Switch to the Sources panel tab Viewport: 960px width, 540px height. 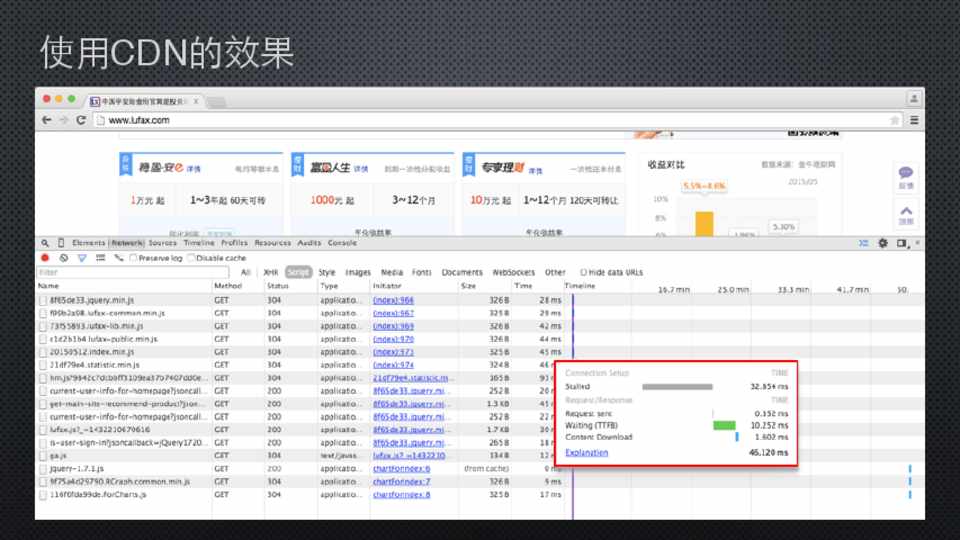tap(162, 243)
